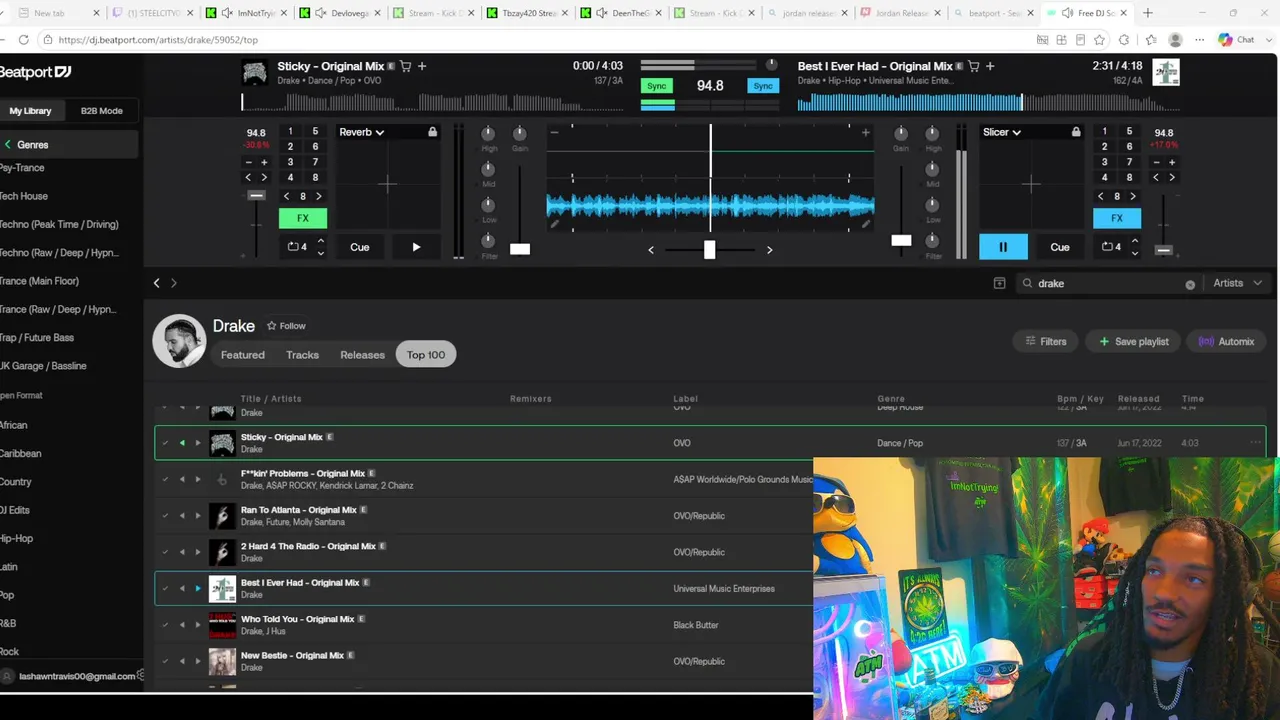
Task: Add left deck track Sticky to playlist
Action: point(422,66)
